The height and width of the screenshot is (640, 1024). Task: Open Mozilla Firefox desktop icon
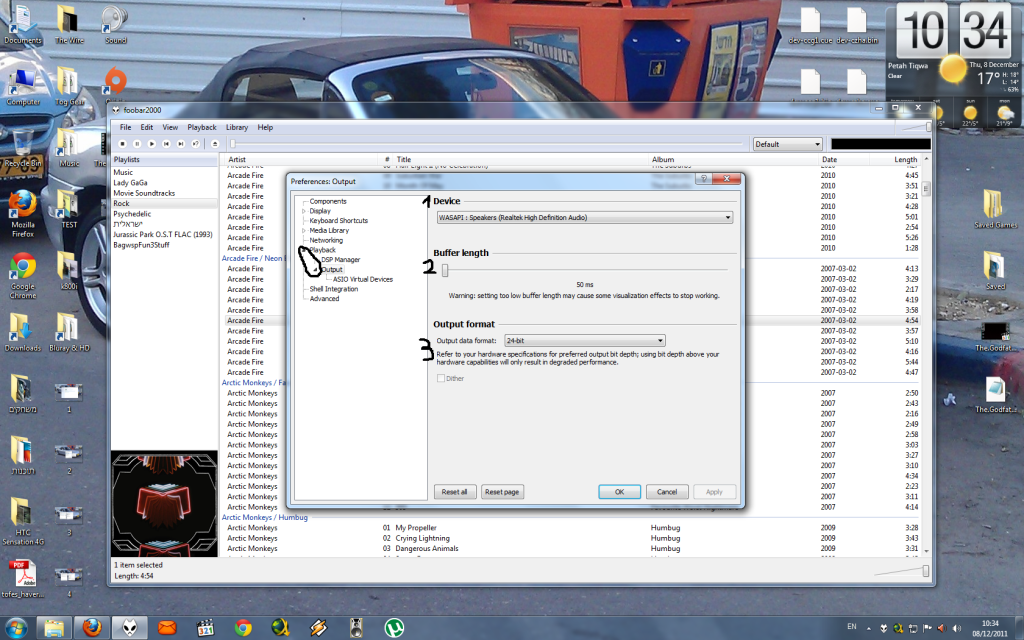tap(23, 214)
